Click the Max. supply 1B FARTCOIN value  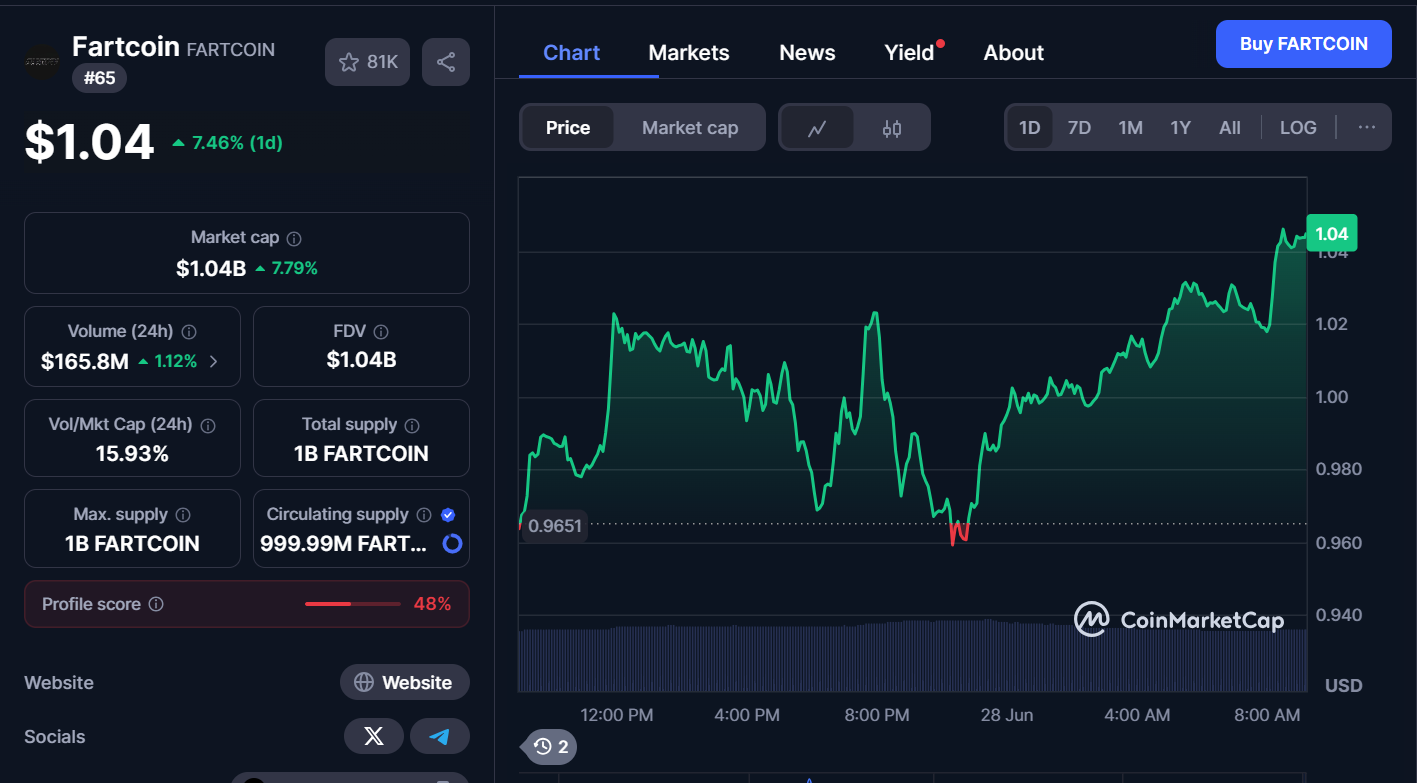tap(132, 544)
